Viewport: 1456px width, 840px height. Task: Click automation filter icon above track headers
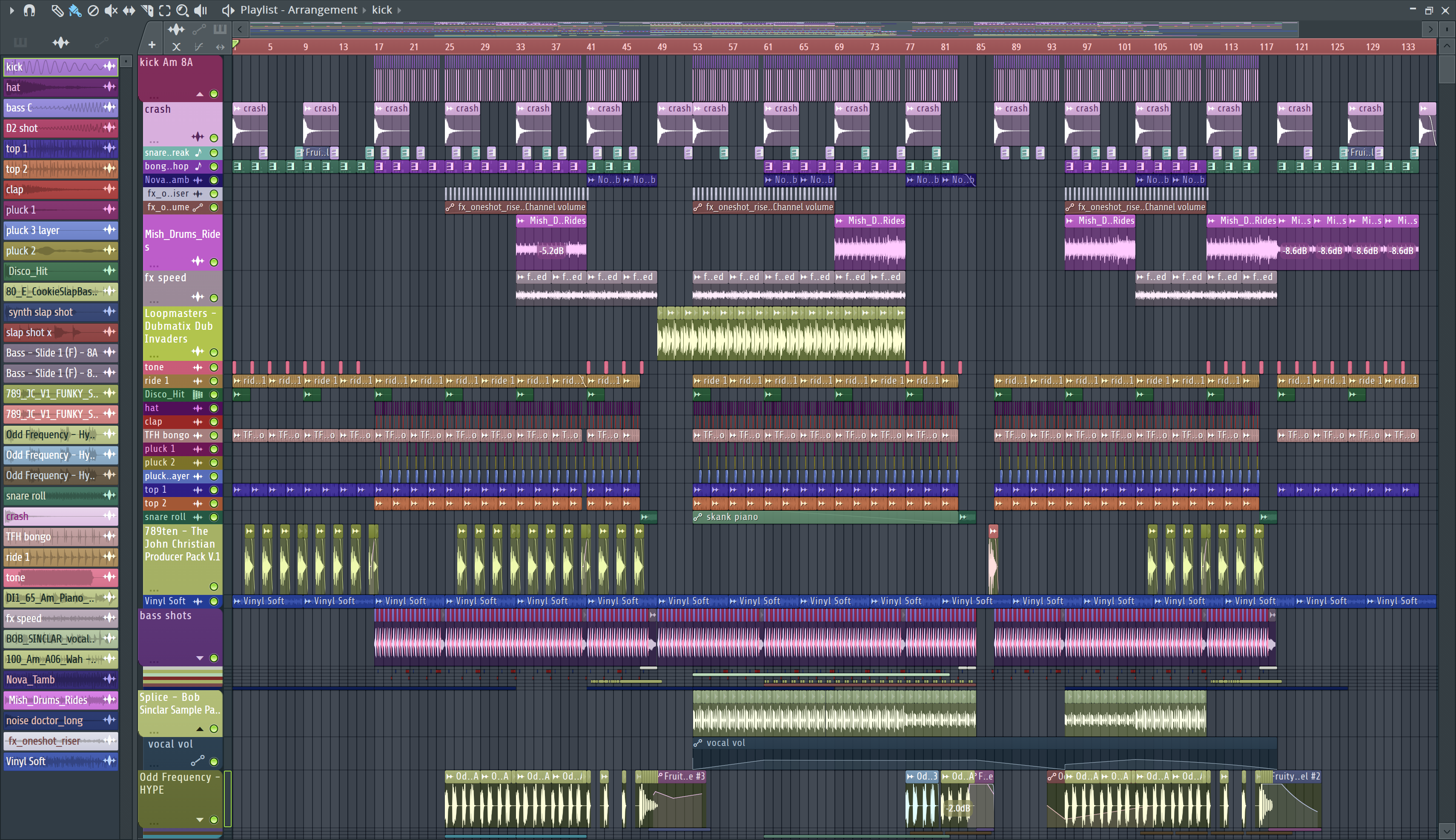[198, 29]
